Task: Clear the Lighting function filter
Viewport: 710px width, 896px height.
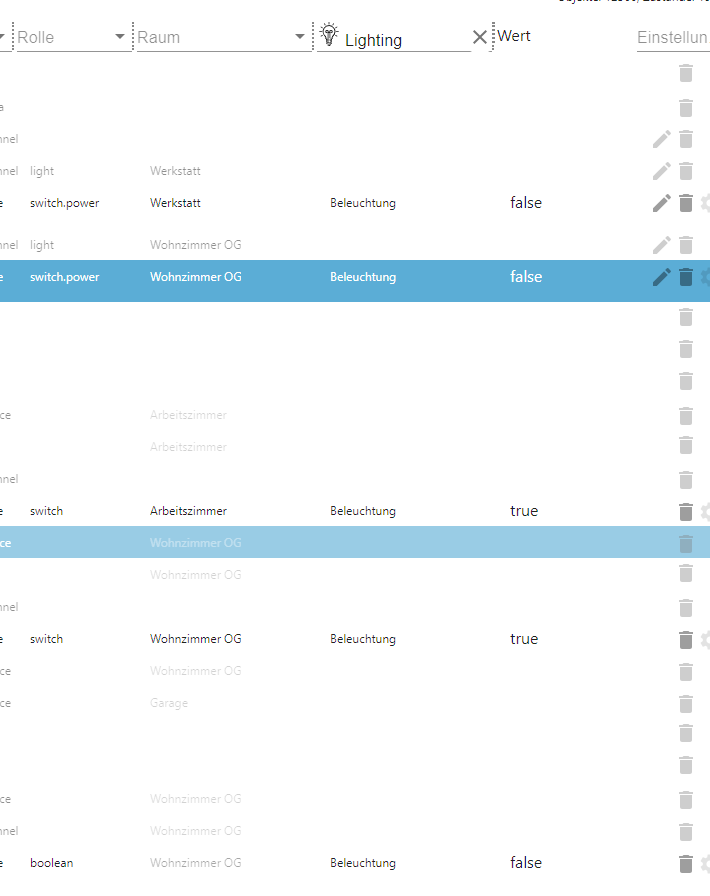Action: pyautogui.click(x=480, y=37)
